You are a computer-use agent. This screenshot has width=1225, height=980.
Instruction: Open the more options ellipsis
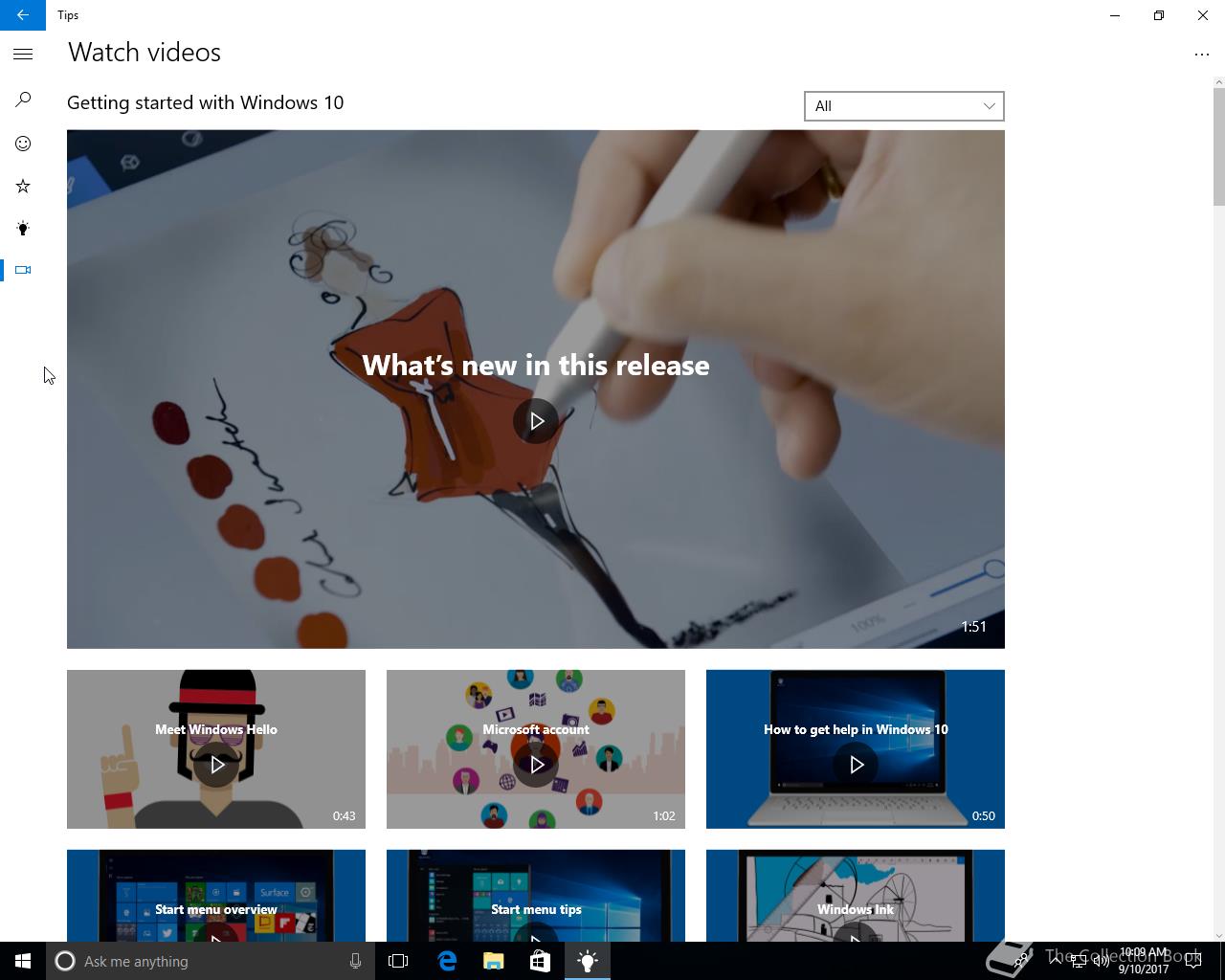1202,55
